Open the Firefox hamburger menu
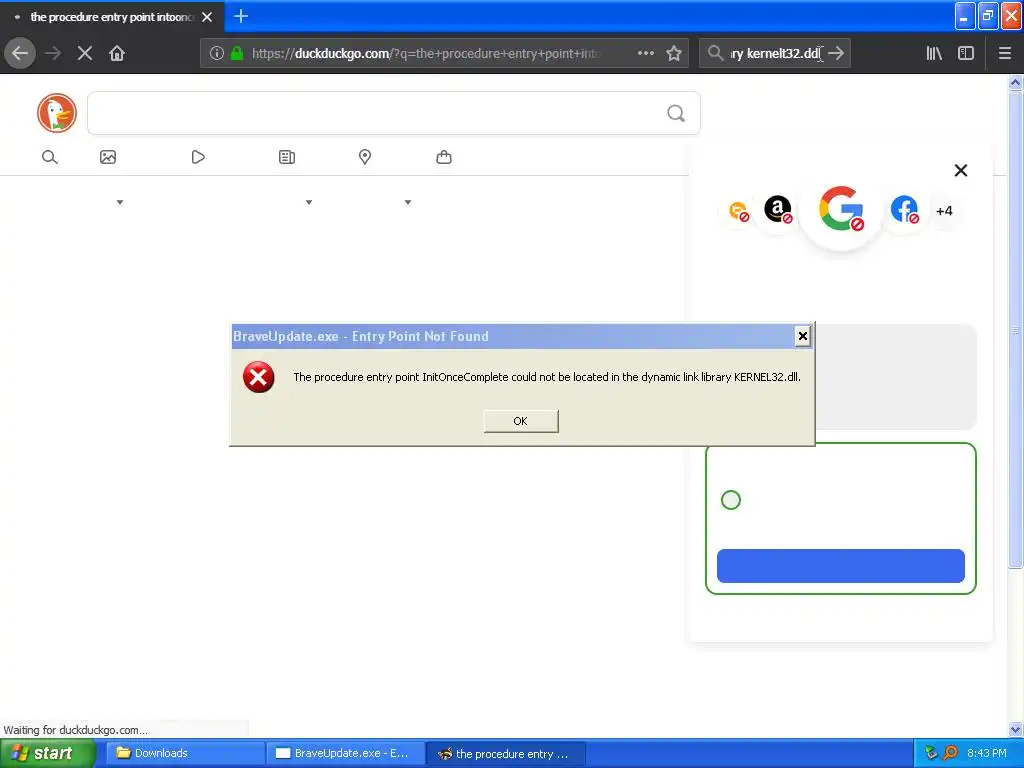Screen dimensions: 1024x768 tap(1005, 53)
